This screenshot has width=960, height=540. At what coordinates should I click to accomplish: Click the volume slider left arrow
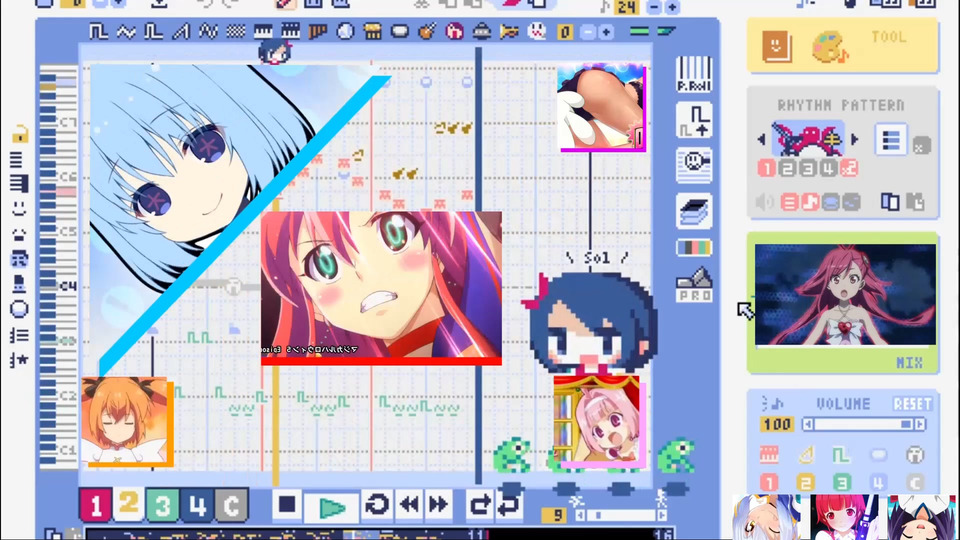click(808, 424)
